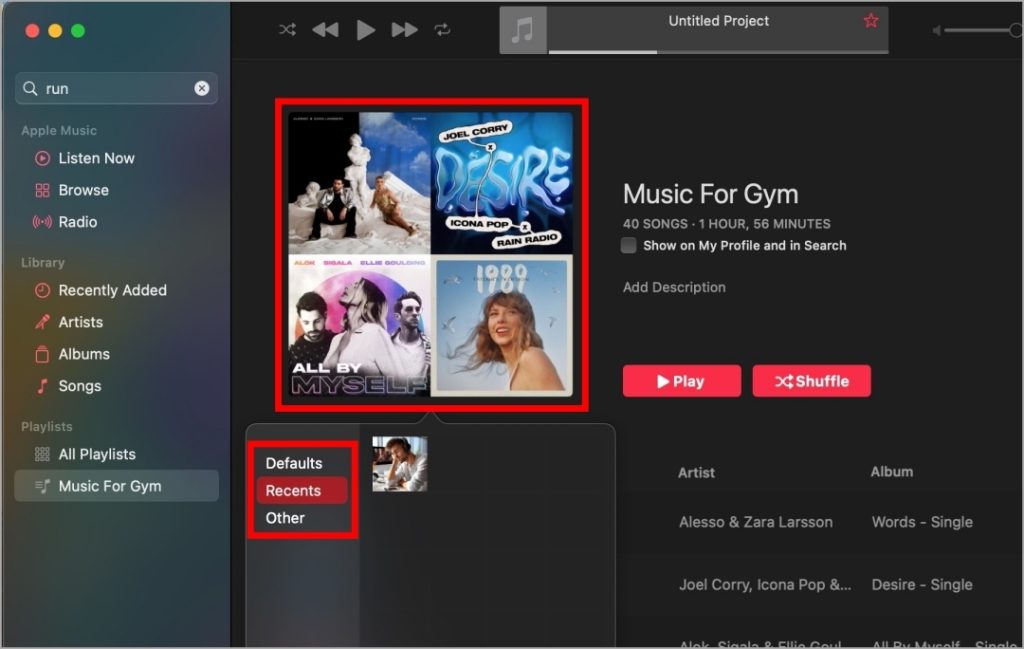Skip forward to the next track
This screenshot has height=649, width=1024.
(x=404, y=30)
